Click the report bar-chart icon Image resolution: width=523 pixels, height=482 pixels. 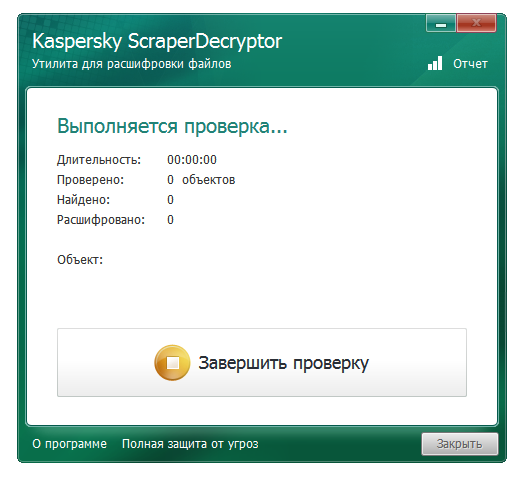tap(435, 63)
